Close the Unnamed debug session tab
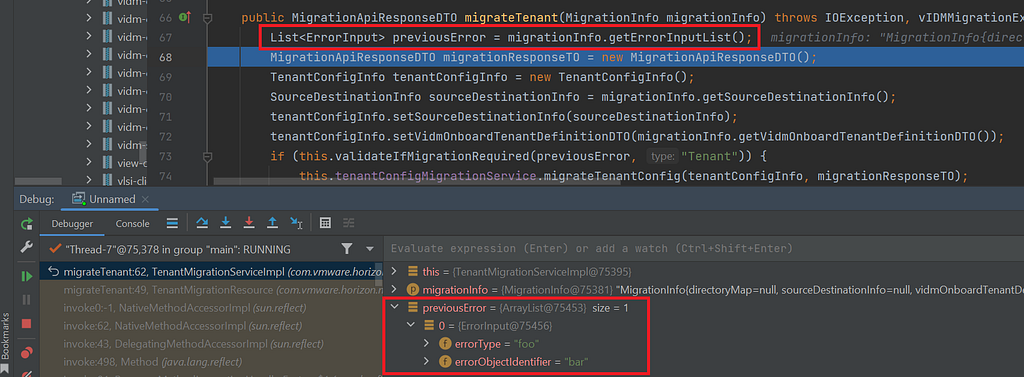 pos(145,199)
